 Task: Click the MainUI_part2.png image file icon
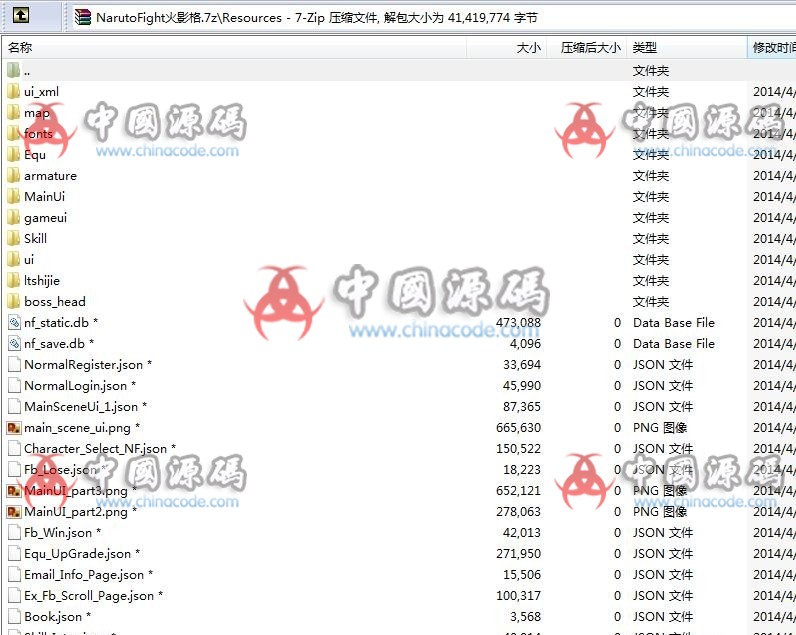coord(13,512)
